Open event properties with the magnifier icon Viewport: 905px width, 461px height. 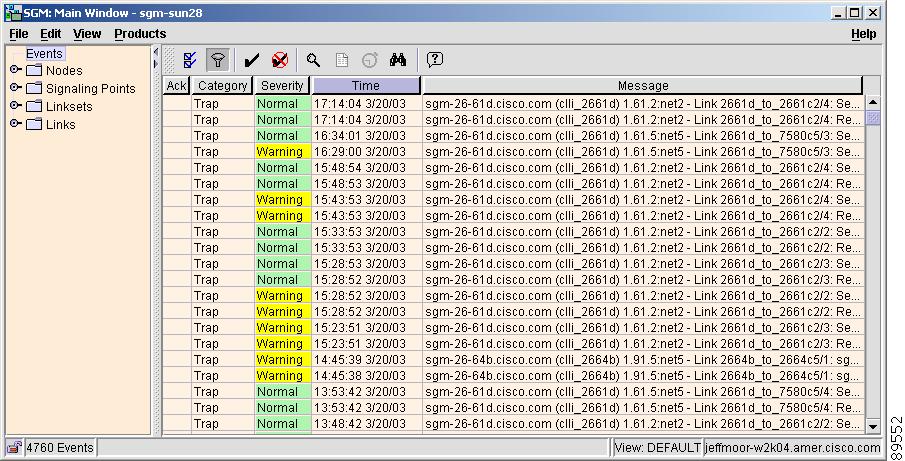tap(313, 59)
